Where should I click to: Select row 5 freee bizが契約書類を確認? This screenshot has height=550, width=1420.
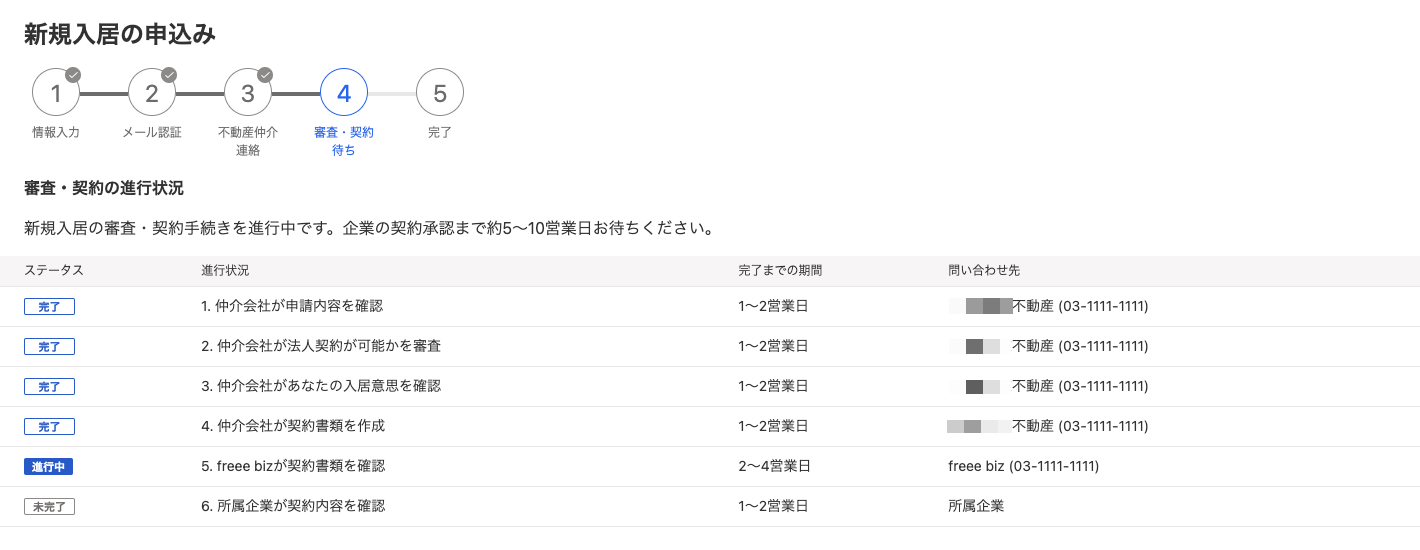tap(710, 467)
